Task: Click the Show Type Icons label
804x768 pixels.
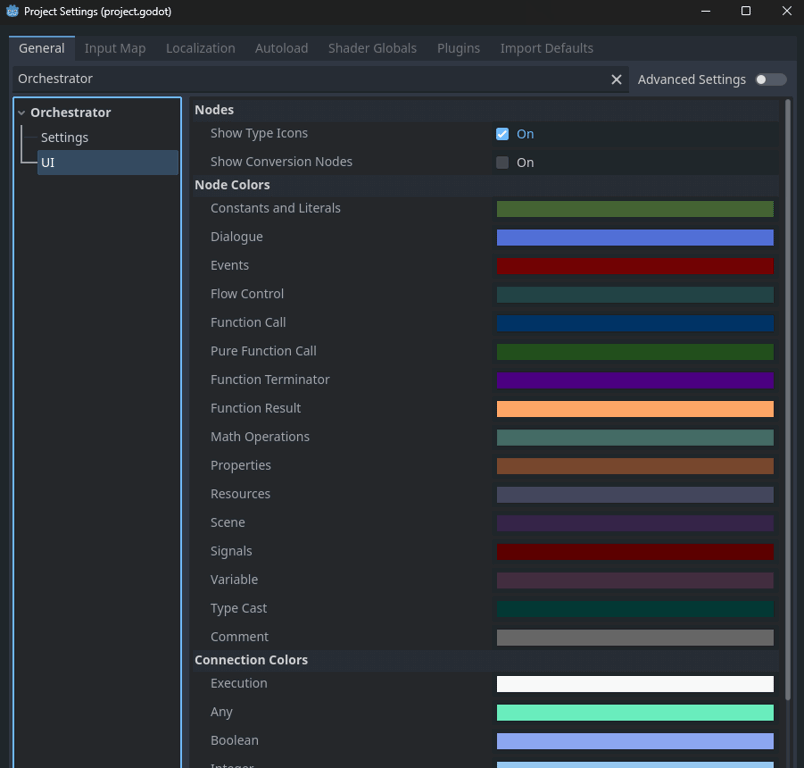Action: click(x=259, y=133)
